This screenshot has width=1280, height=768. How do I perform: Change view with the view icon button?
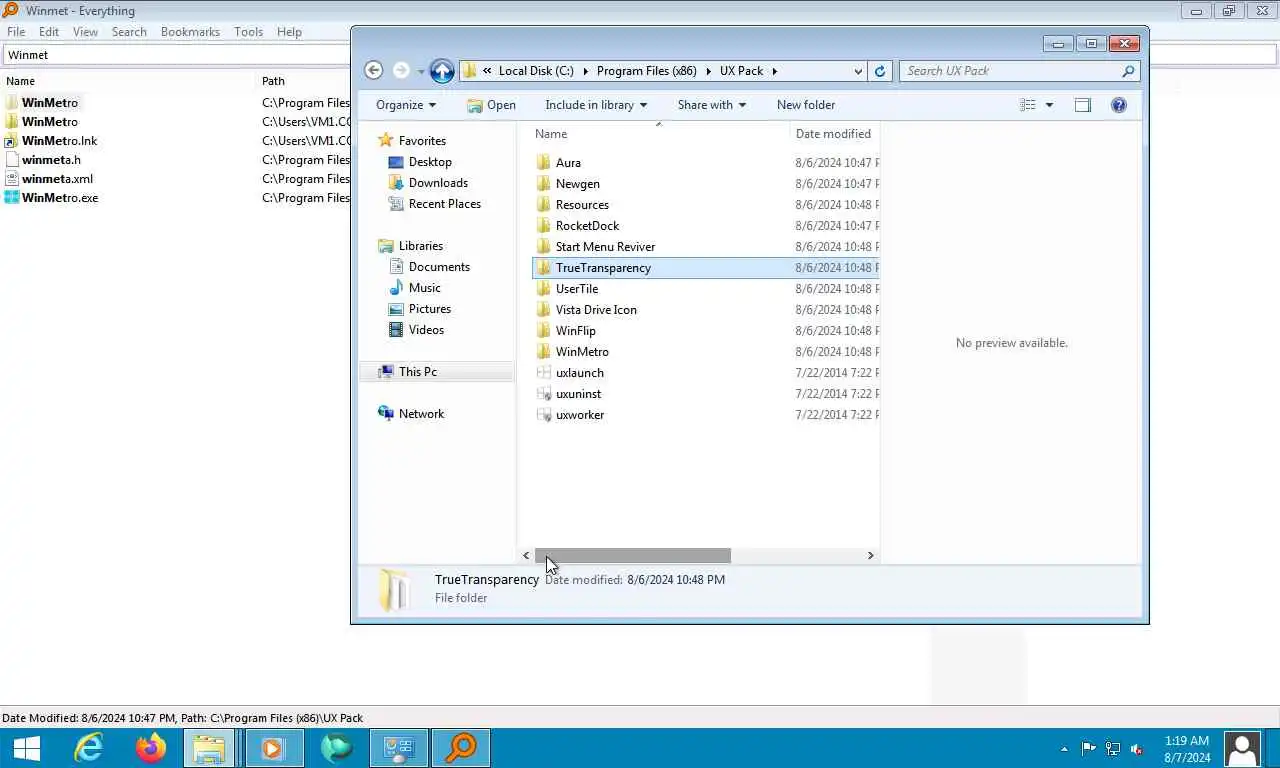click(x=1027, y=105)
